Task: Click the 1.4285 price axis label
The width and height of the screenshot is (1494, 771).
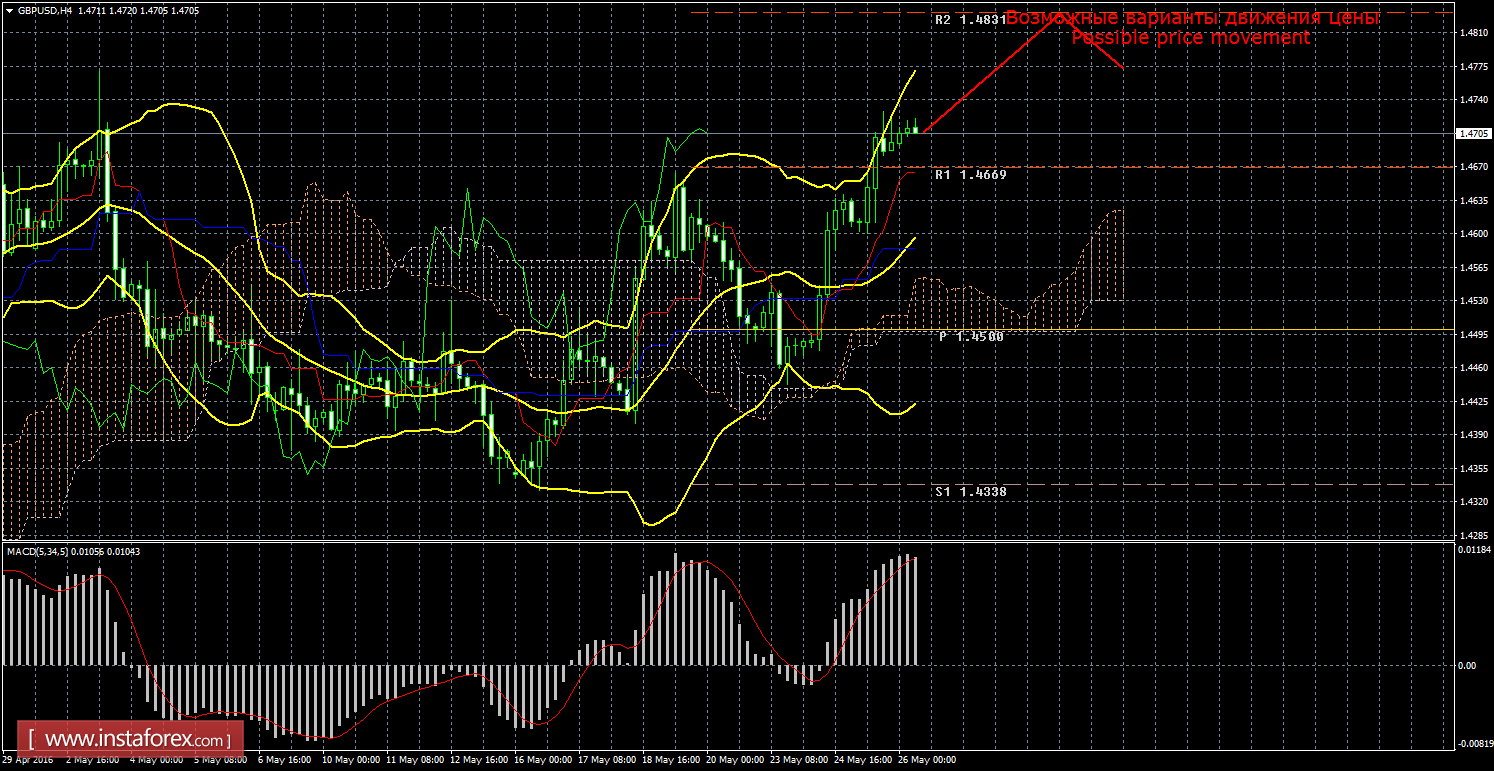Action: 1472,536
